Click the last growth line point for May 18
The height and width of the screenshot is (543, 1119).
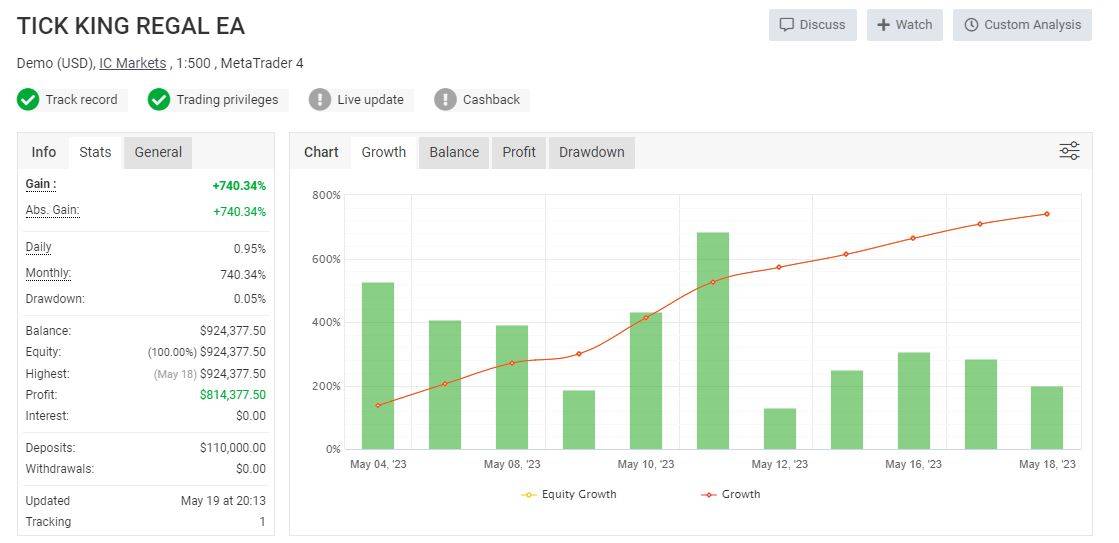[1047, 214]
